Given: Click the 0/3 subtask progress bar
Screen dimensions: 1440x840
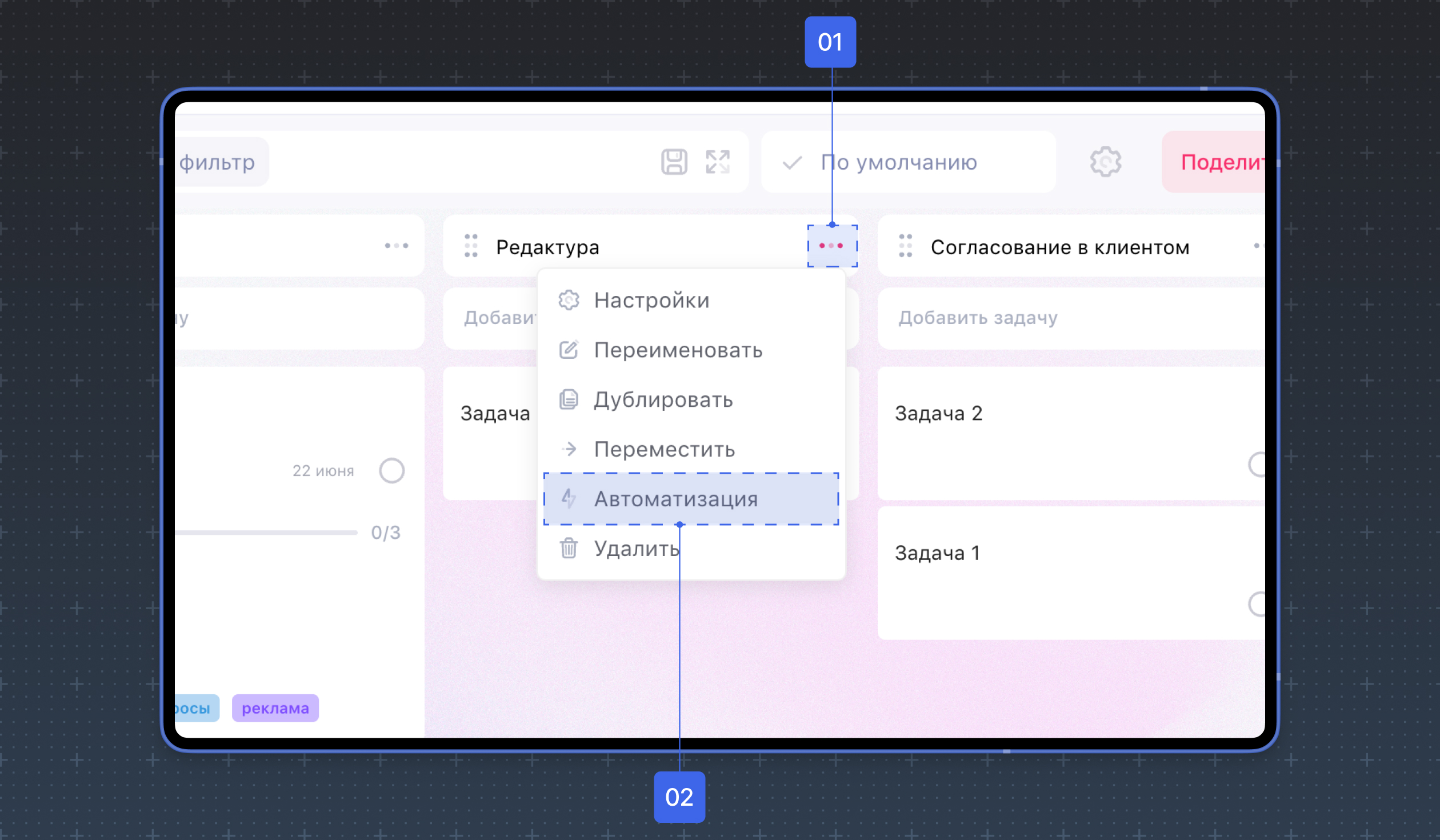Looking at the screenshot, I should [x=266, y=533].
